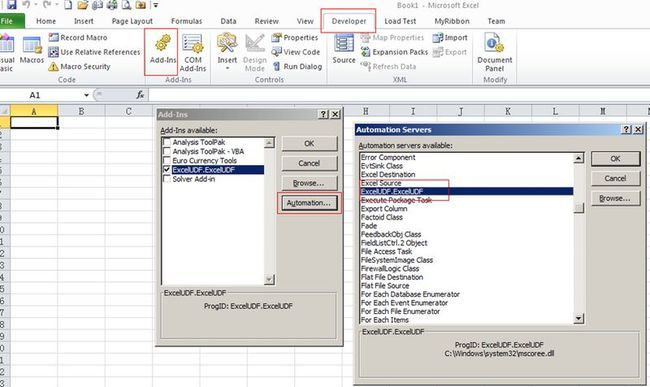Click the insert function fx icon
This screenshot has height=387, width=650.
(140, 95)
